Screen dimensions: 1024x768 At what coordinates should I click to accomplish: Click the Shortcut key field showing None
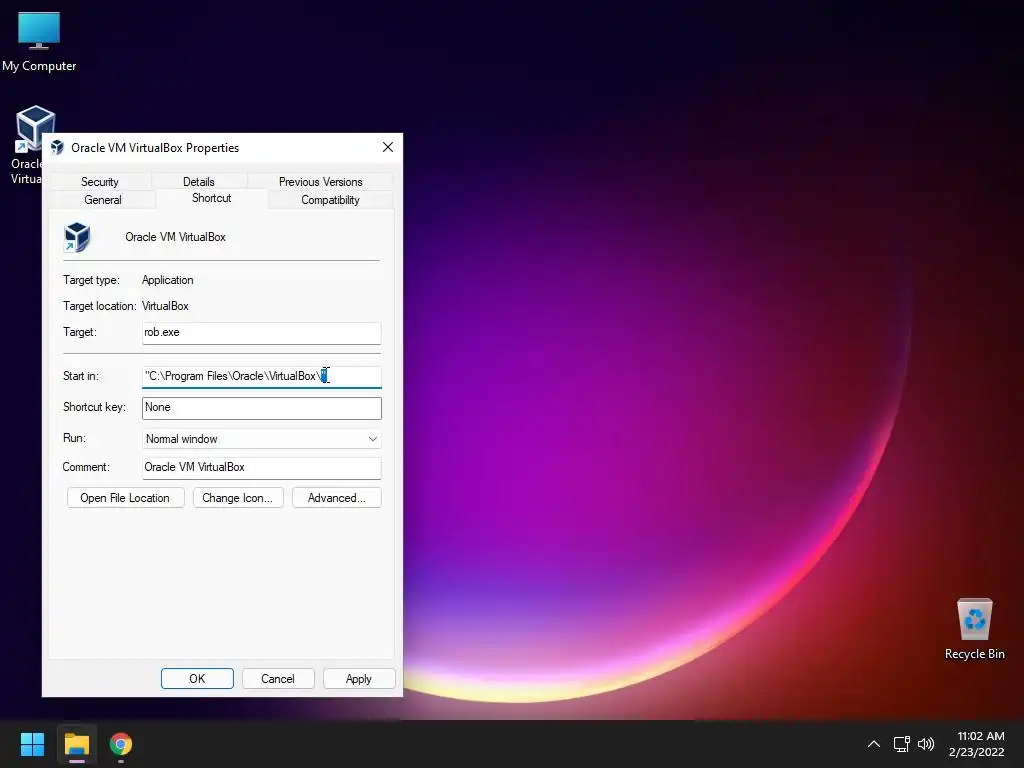pos(261,408)
